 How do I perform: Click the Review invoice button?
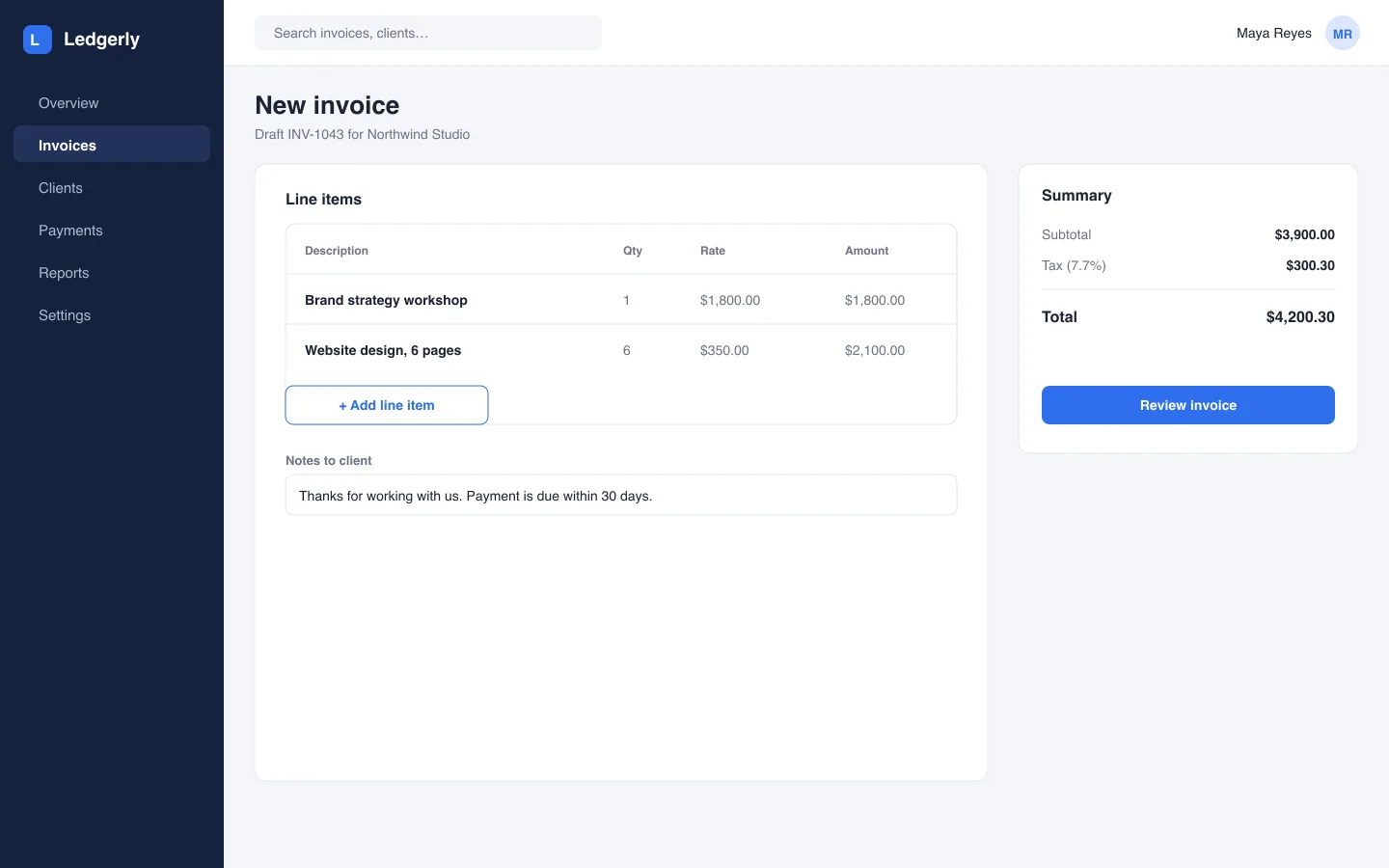click(x=1188, y=405)
